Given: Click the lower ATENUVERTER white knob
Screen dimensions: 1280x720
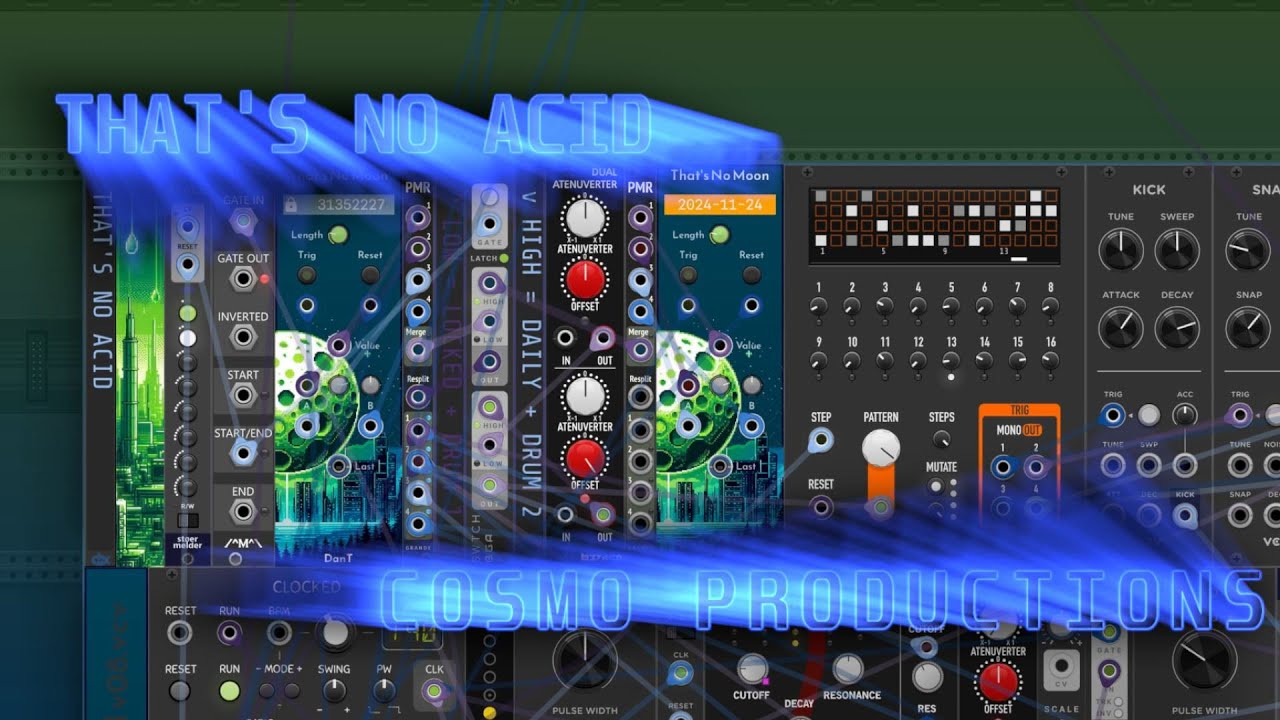Looking at the screenshot, I should tap(585, 395).
